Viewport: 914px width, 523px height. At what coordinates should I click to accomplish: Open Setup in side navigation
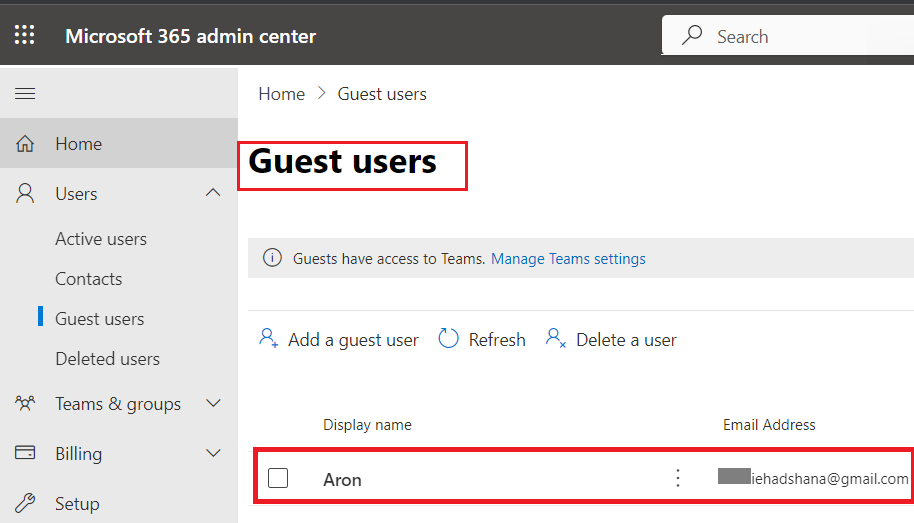point(77,504)
